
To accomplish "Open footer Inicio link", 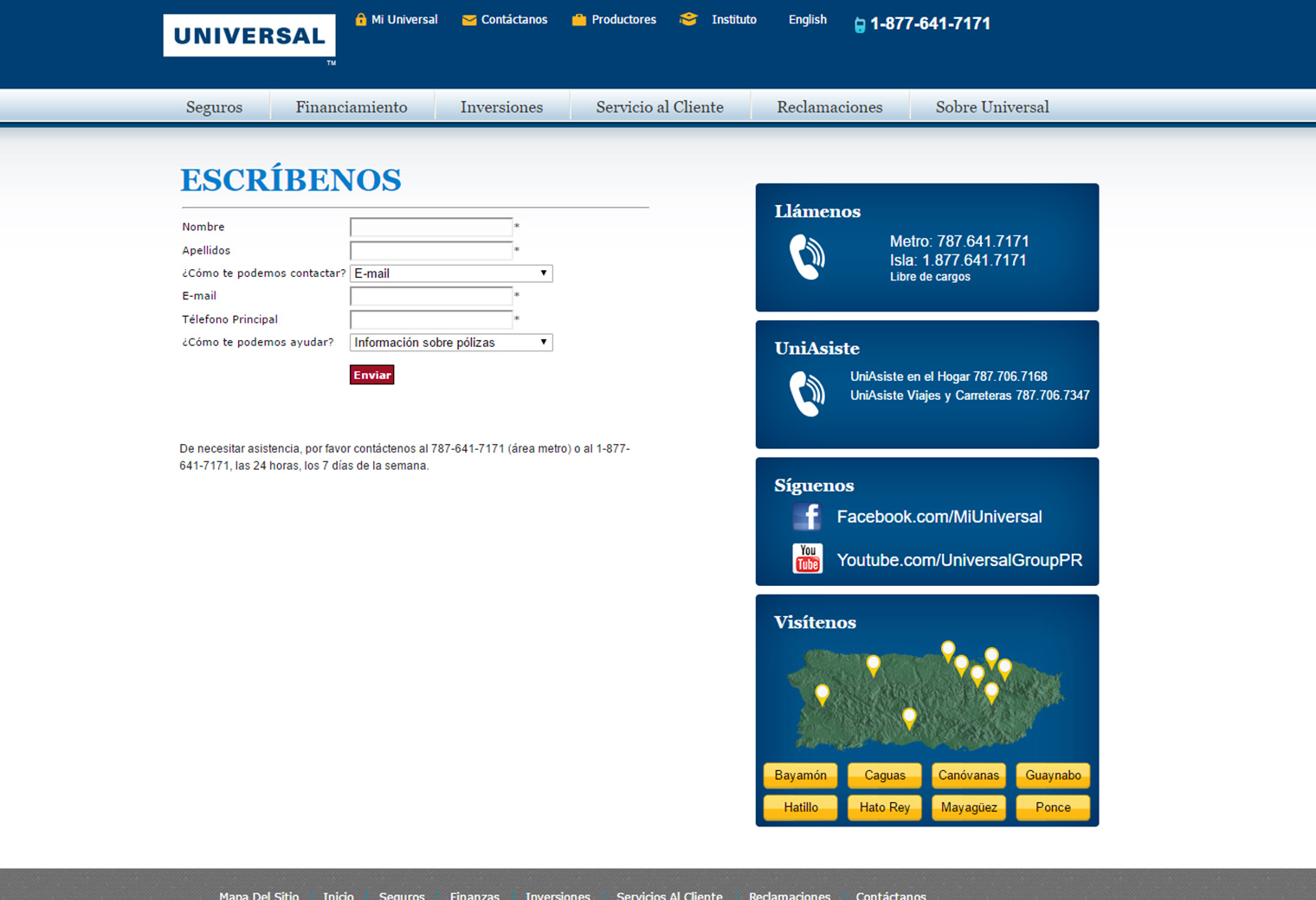I will point(339,896).
